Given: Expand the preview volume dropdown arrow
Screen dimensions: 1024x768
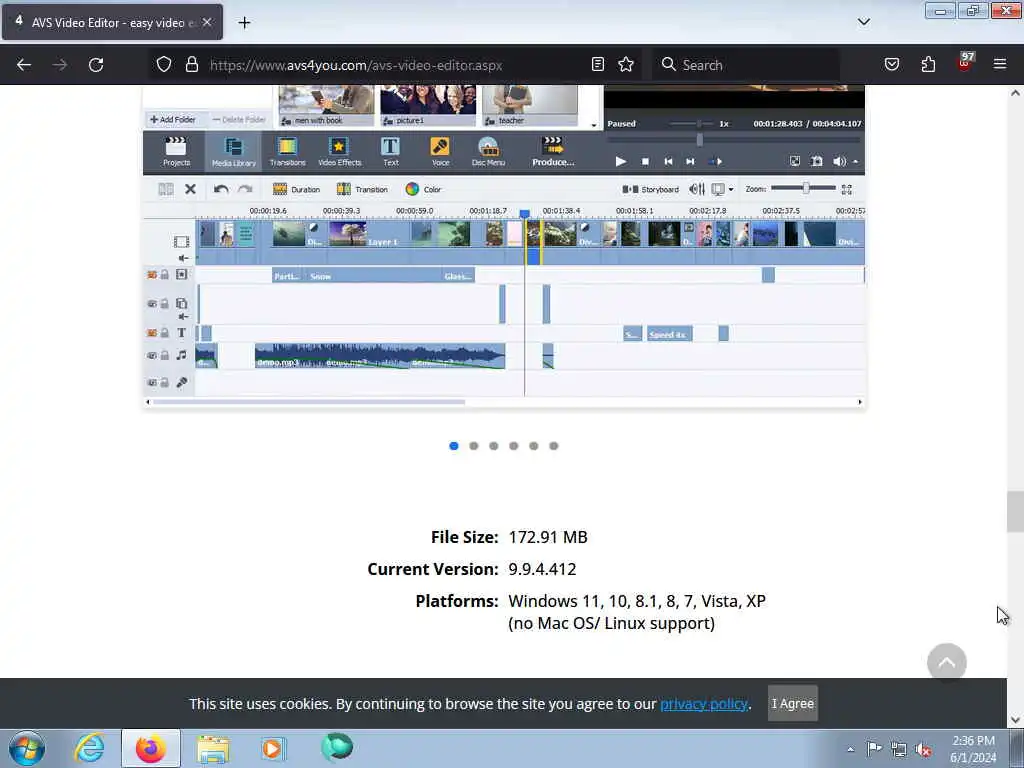Looking at the screenshot, I should pyautogui.click(x=856, y=161).
